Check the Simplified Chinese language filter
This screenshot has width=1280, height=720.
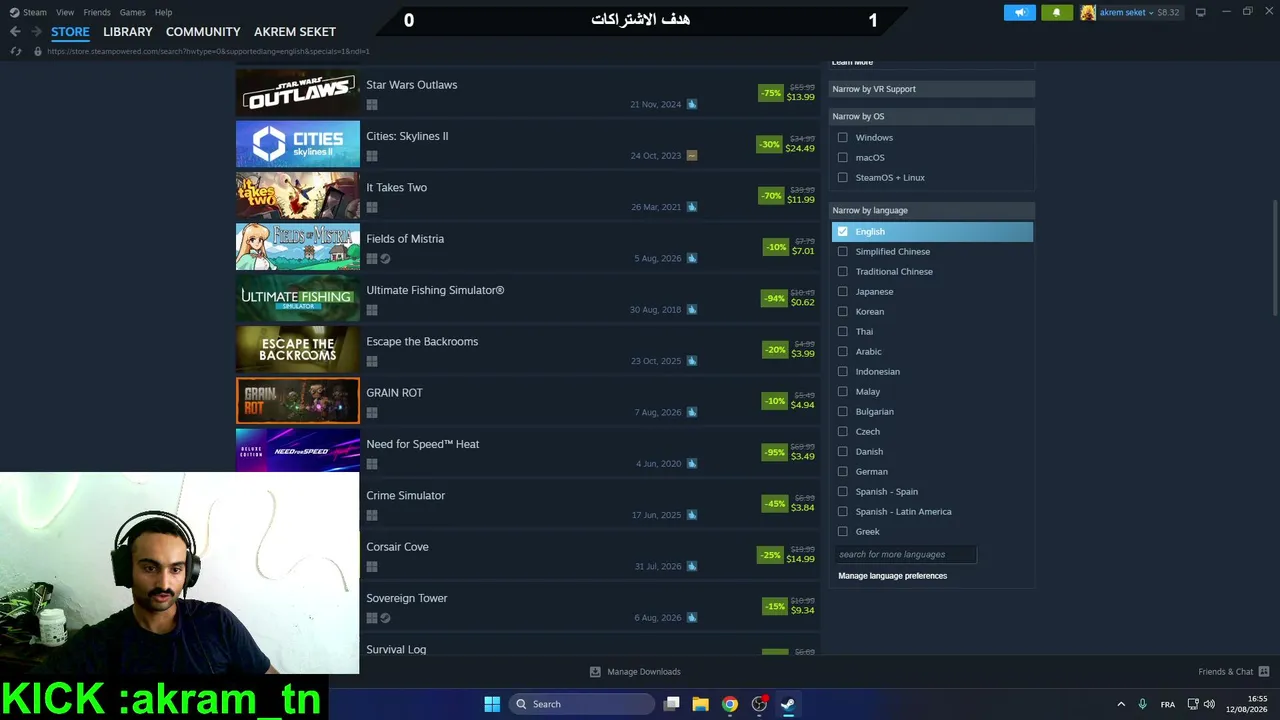843,251
